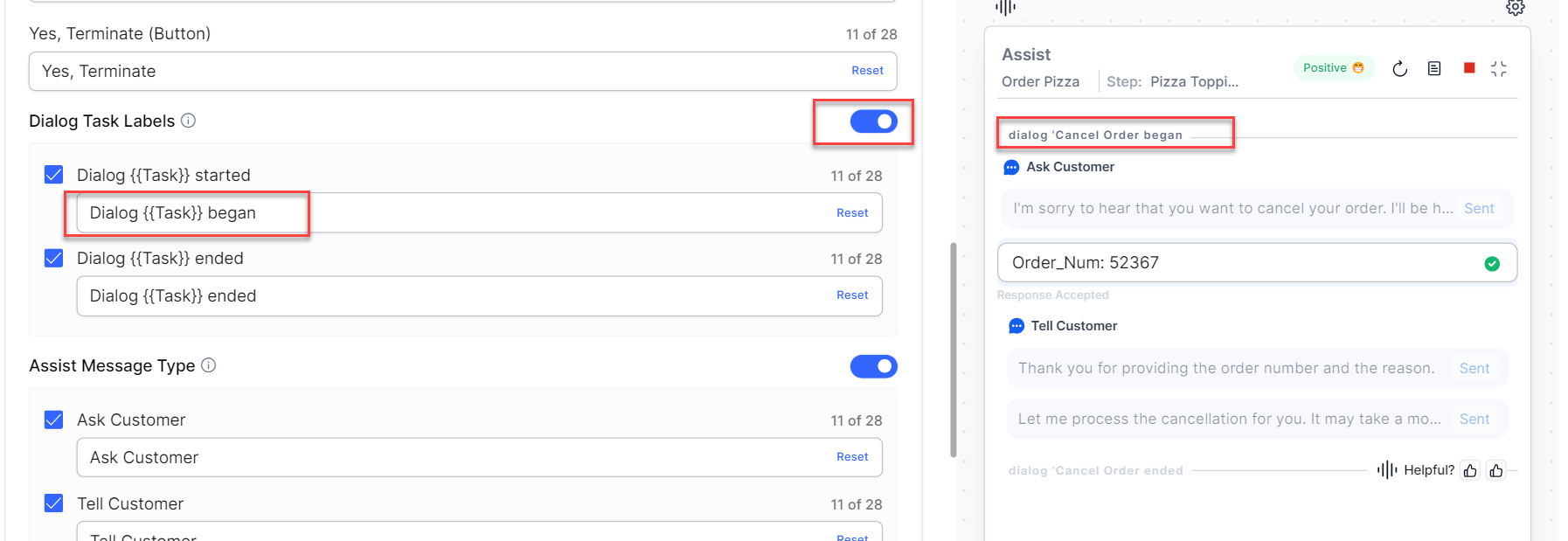Click Sent beside the cancellation processing message
This screenshot has height=541, width=1568.
pos(1474,420)
